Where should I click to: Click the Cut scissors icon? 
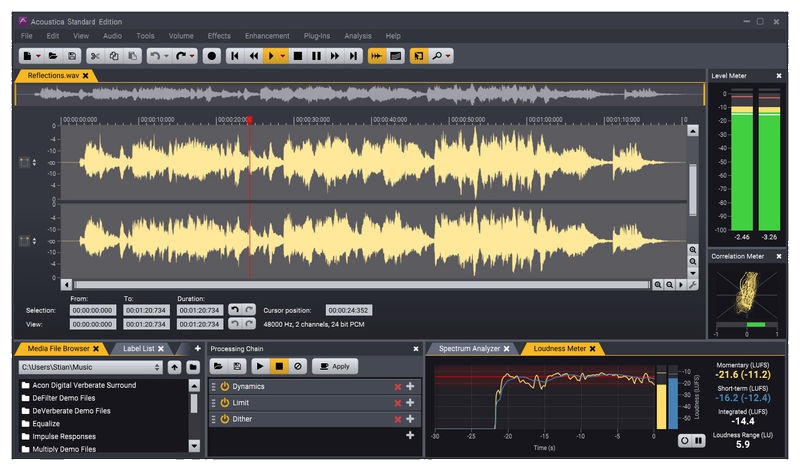tap(95, 56)
